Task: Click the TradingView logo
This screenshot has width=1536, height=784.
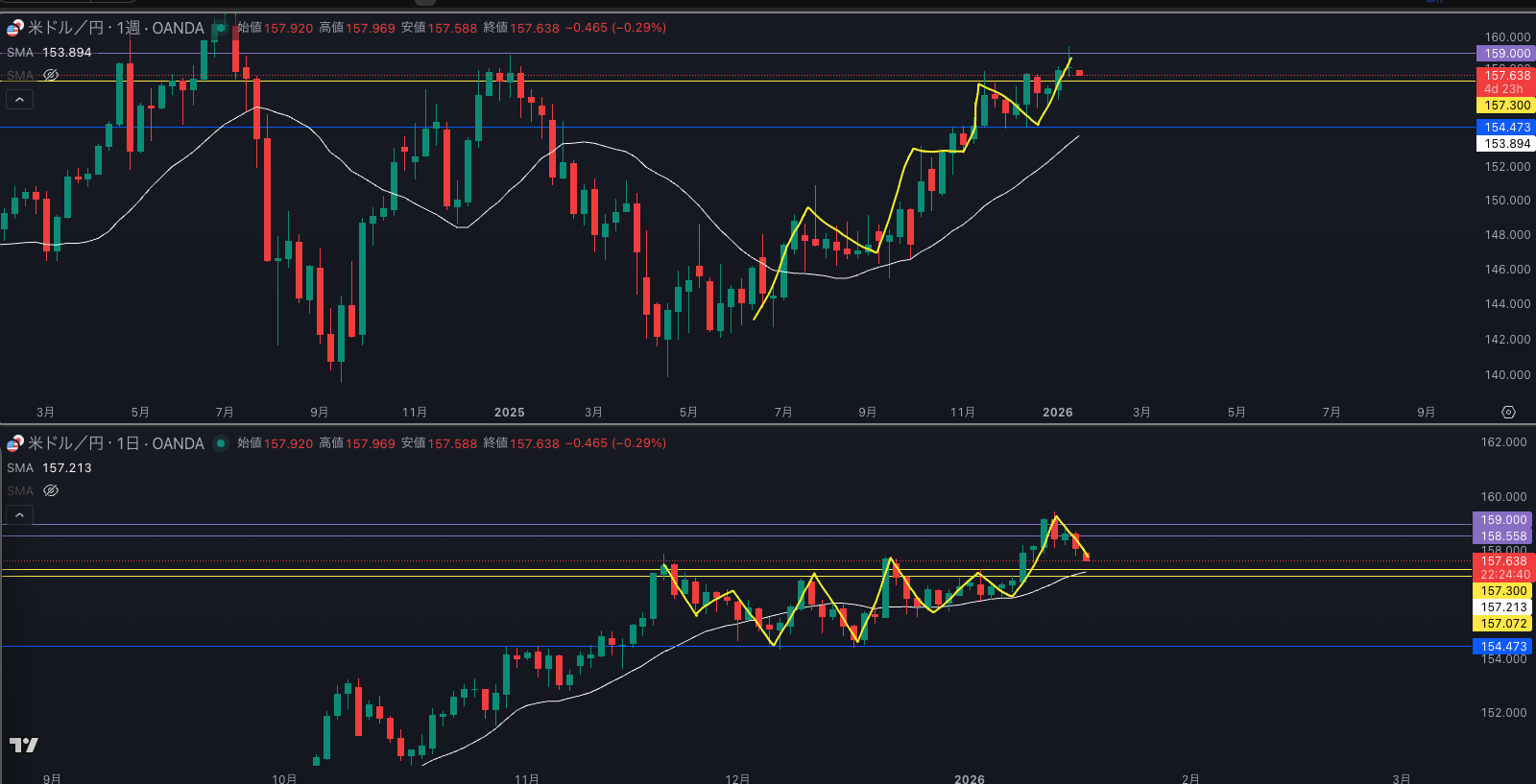Action: pyautogui.click(x=24, y=745)
